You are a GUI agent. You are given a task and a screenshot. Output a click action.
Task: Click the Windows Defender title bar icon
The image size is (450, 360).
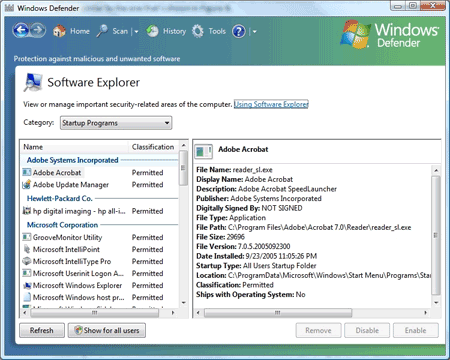(x=9, y=8)
